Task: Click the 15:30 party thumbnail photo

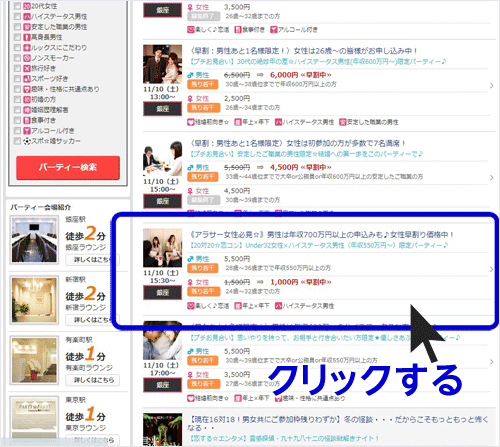Action: (x=163, y=248)
